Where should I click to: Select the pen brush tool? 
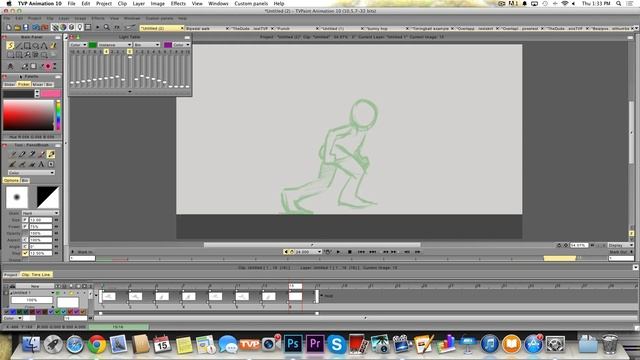tap(22, 154)
